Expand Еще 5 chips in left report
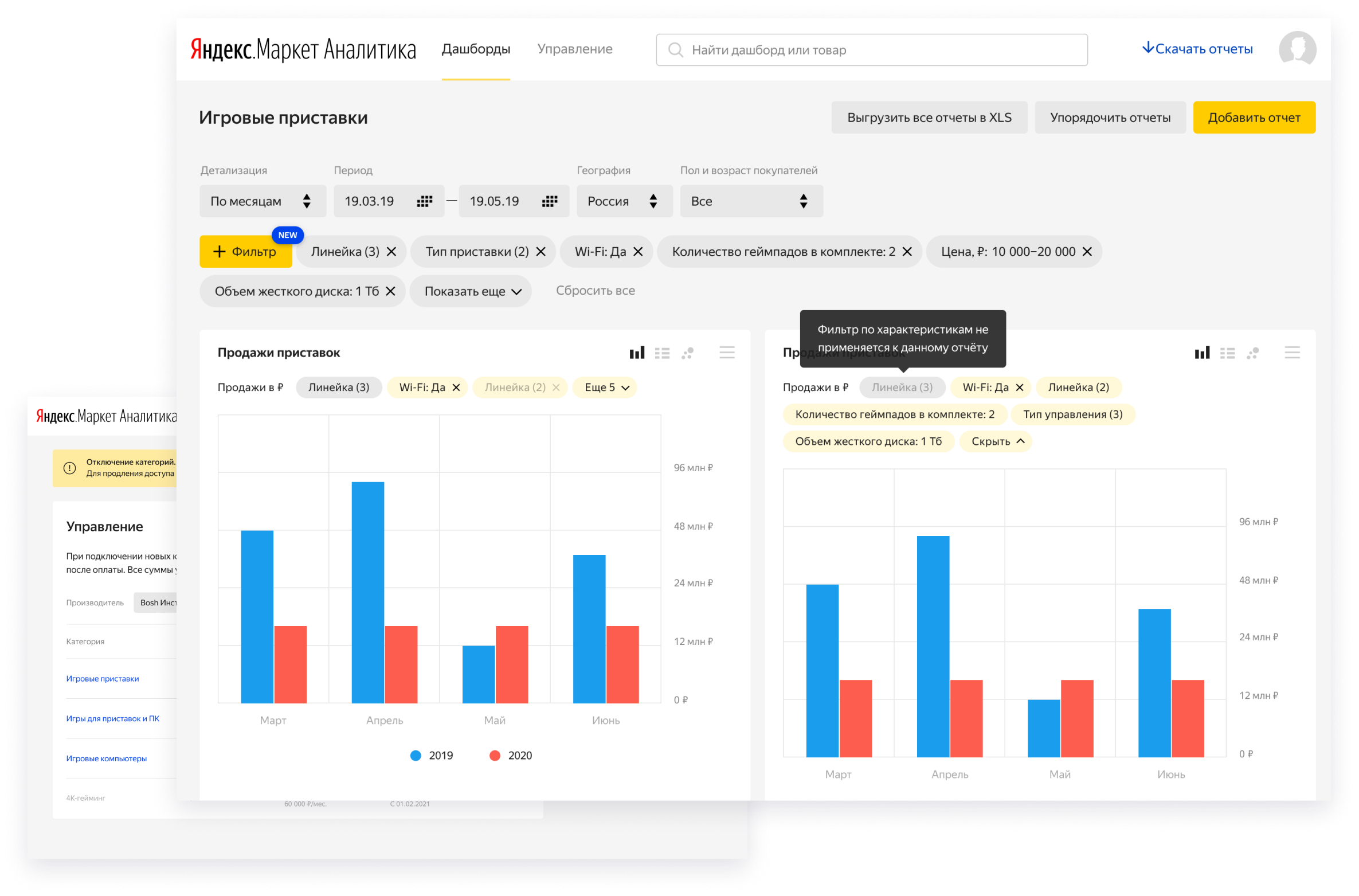Screen dimensions: 1359x896 tap(605, 388)
